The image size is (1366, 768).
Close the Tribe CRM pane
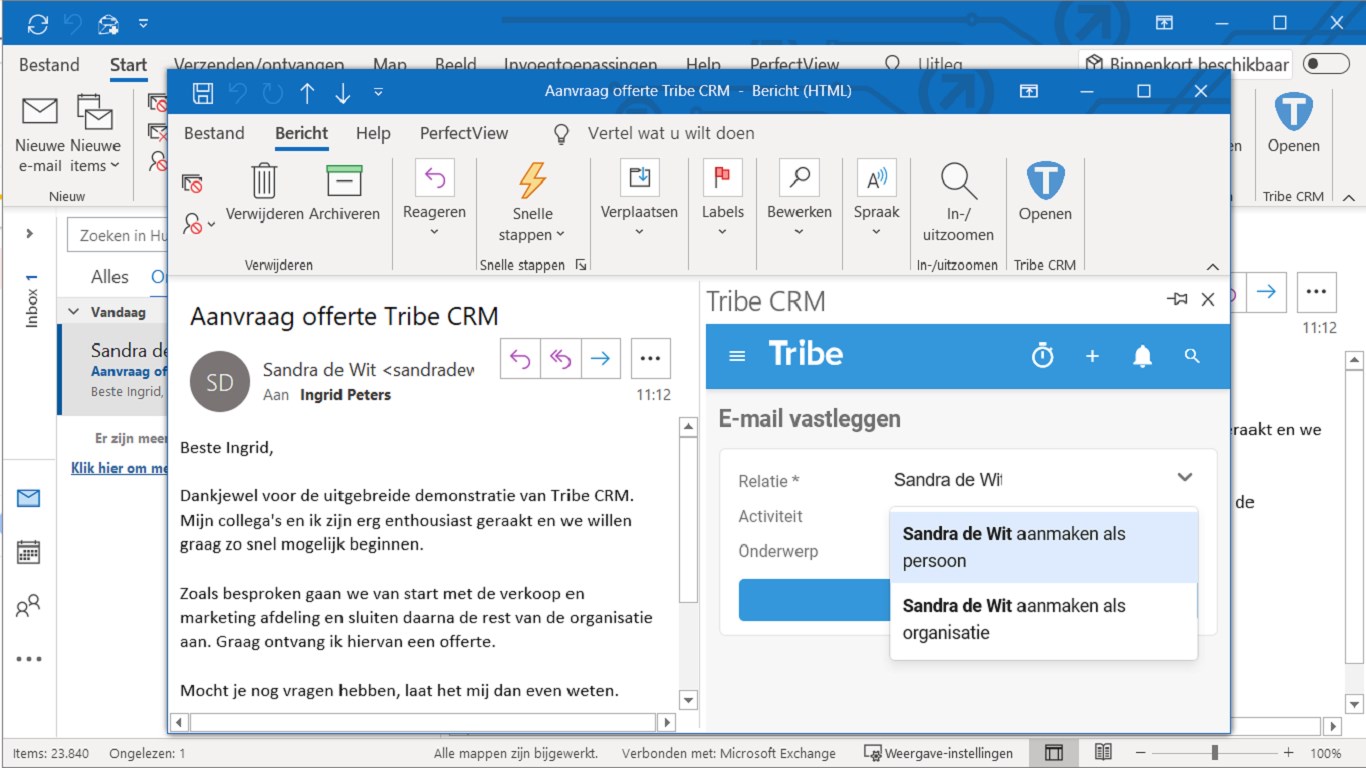click(x=1207, y=300)
